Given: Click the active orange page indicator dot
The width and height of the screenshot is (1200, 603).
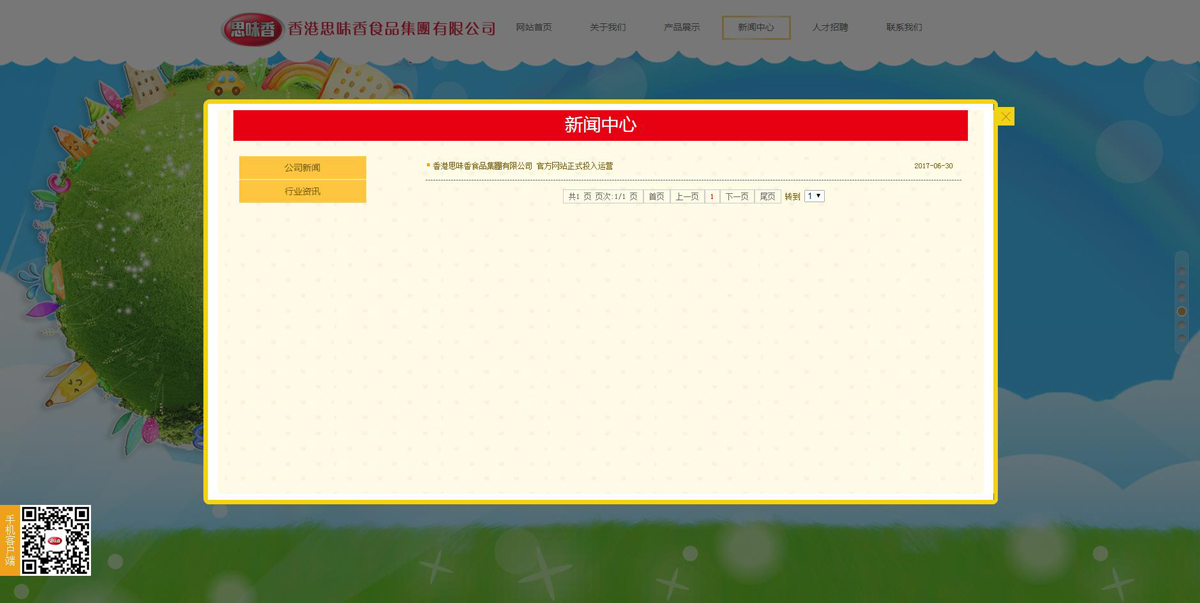Looking at the screenshot, I should point(1181,311).
